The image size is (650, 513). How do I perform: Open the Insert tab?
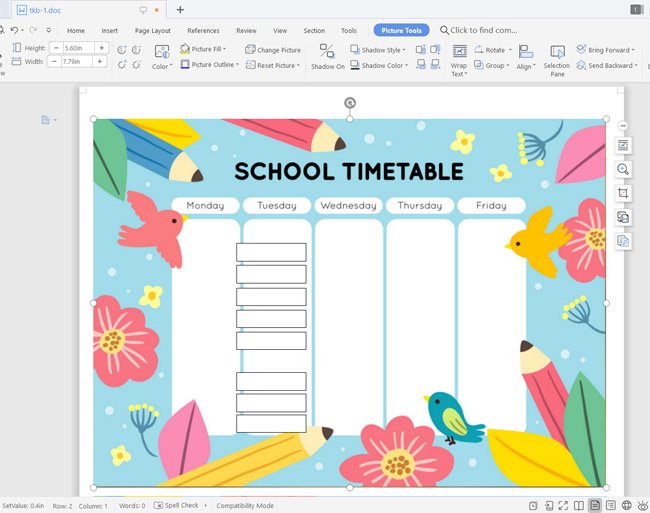(x=109, y=31)
